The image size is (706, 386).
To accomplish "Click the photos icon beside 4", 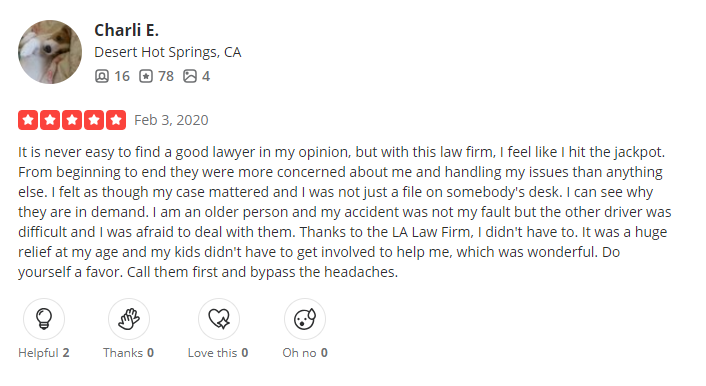I will [x=190, y=76].
